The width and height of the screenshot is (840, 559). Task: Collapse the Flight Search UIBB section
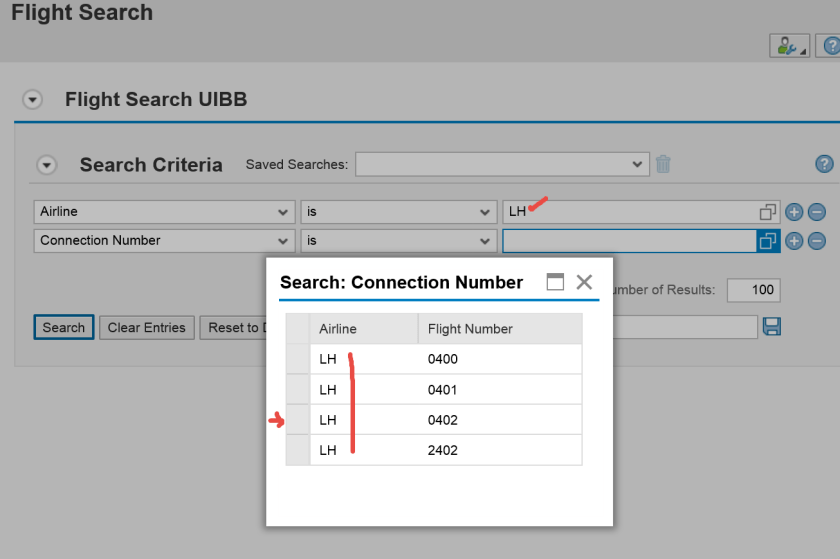33,100
